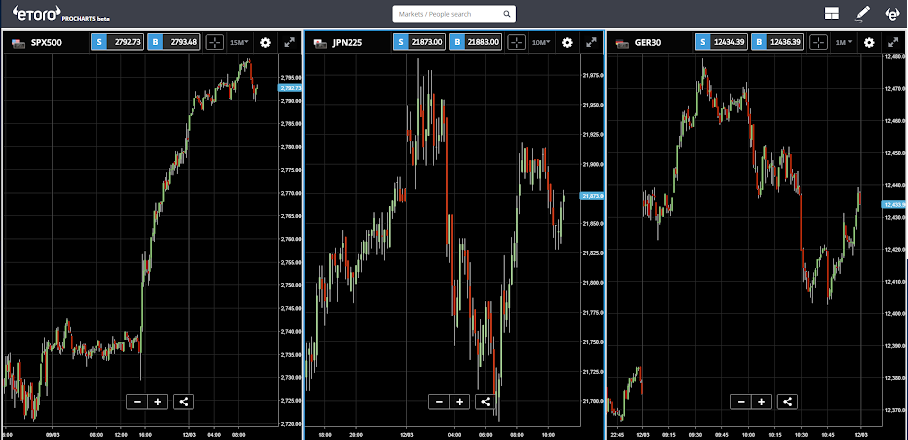Click 10:15 label on GER30 time axis

point(774,434)
